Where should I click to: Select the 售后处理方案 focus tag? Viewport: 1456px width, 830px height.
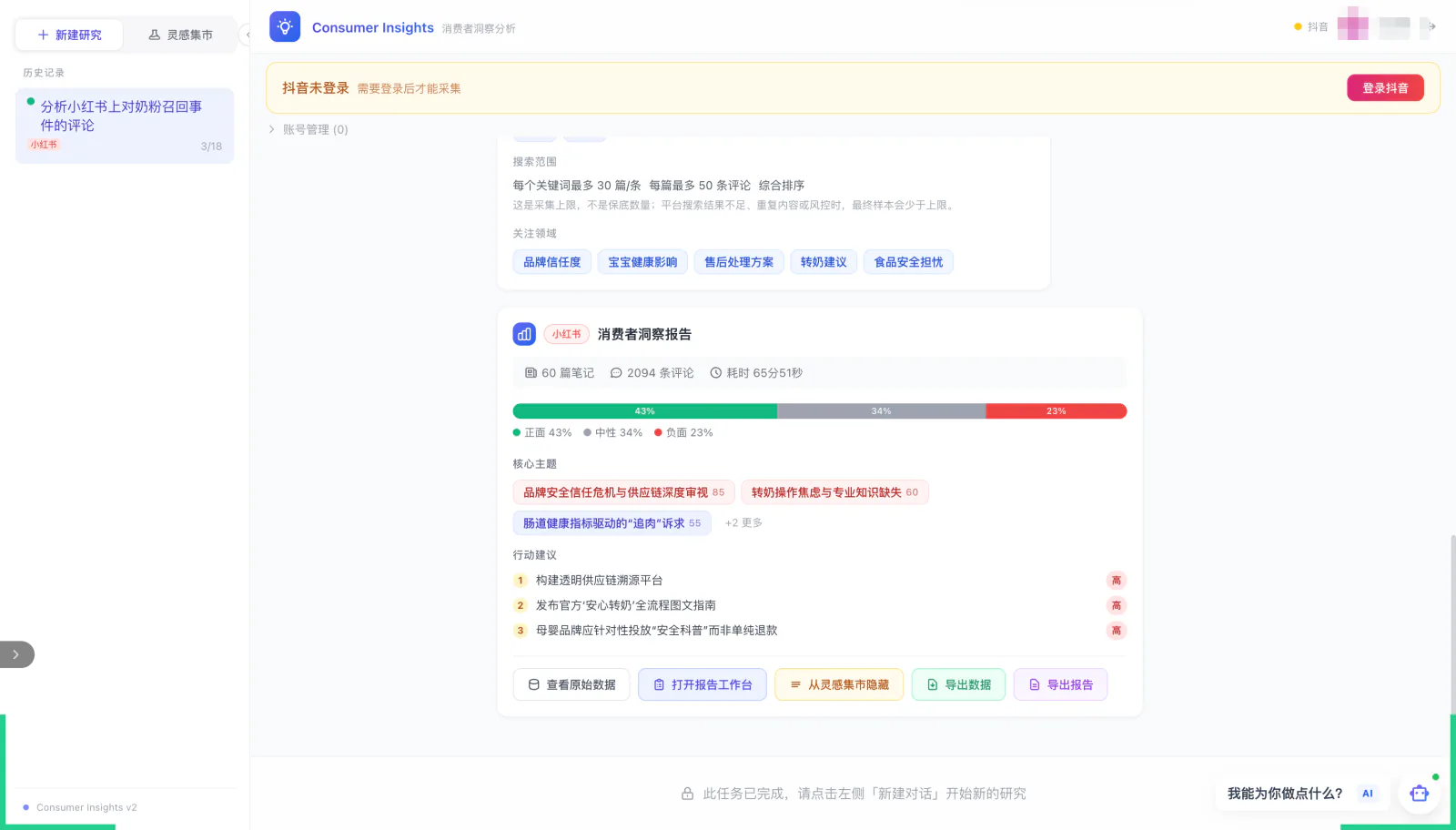[739, 262]
